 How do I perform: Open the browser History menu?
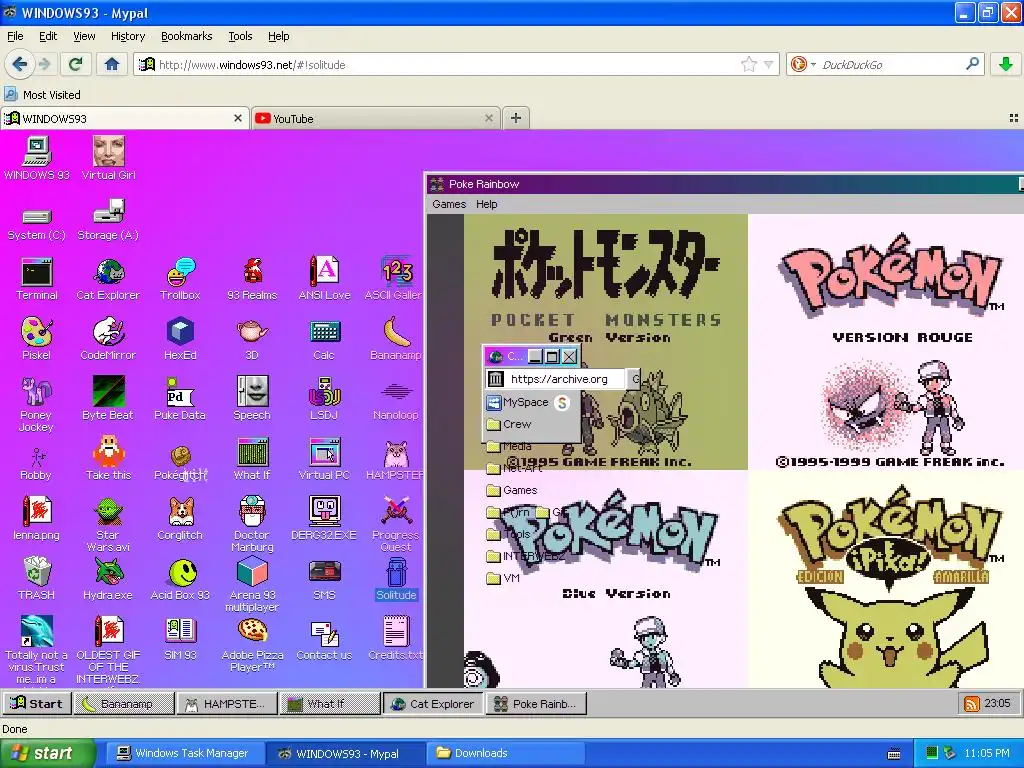(x=128, y=36)
